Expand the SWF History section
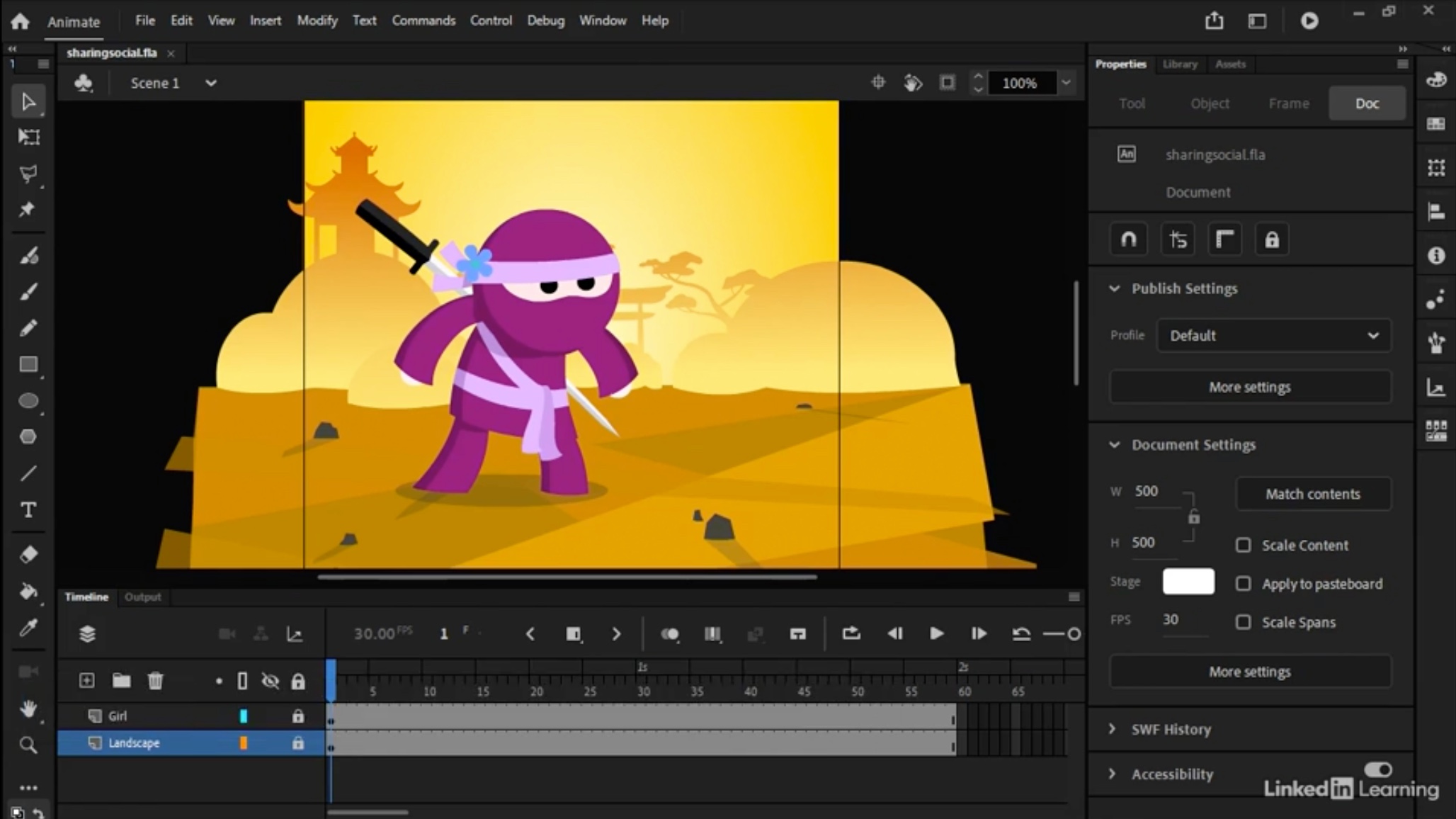Screen dimensions: 1456x819 (1113, 728)
